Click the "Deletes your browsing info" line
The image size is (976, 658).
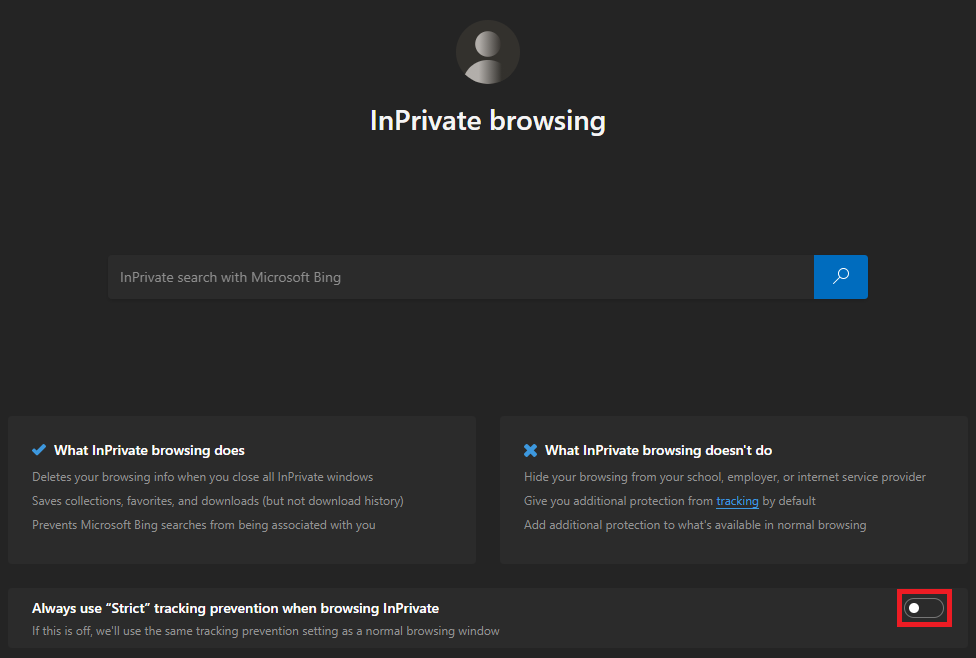(202, 477)
